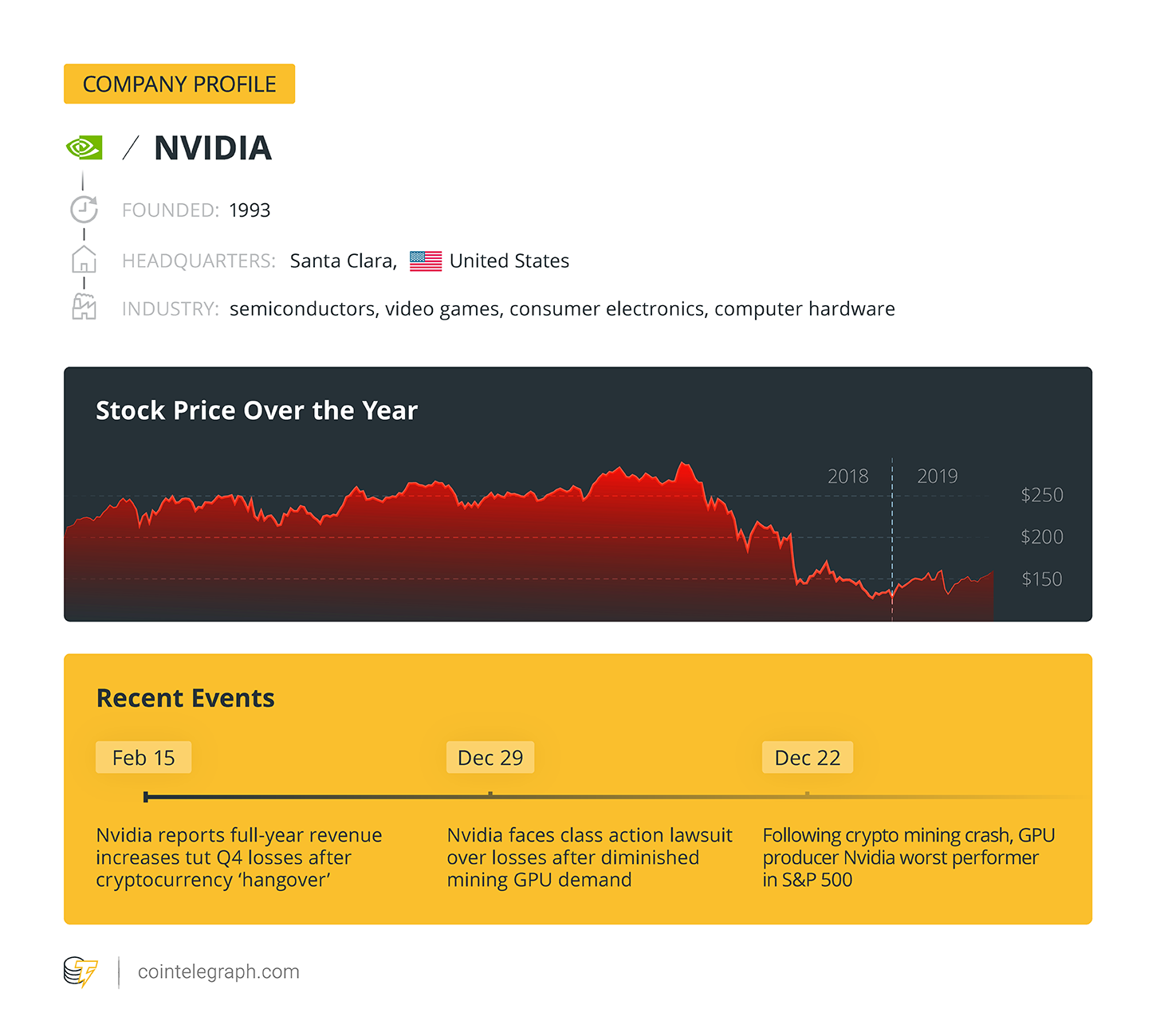Click the clock icon beside Founded
This screenshot has height=1036, width=1156.
(x=84, y=210)
